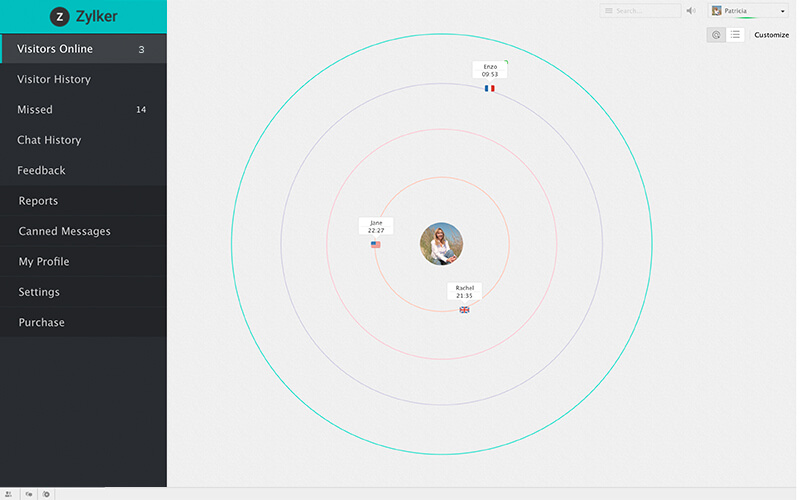Click the users icon in the bottom bar
Screen dimensions: 800x500
pos(9,494)
